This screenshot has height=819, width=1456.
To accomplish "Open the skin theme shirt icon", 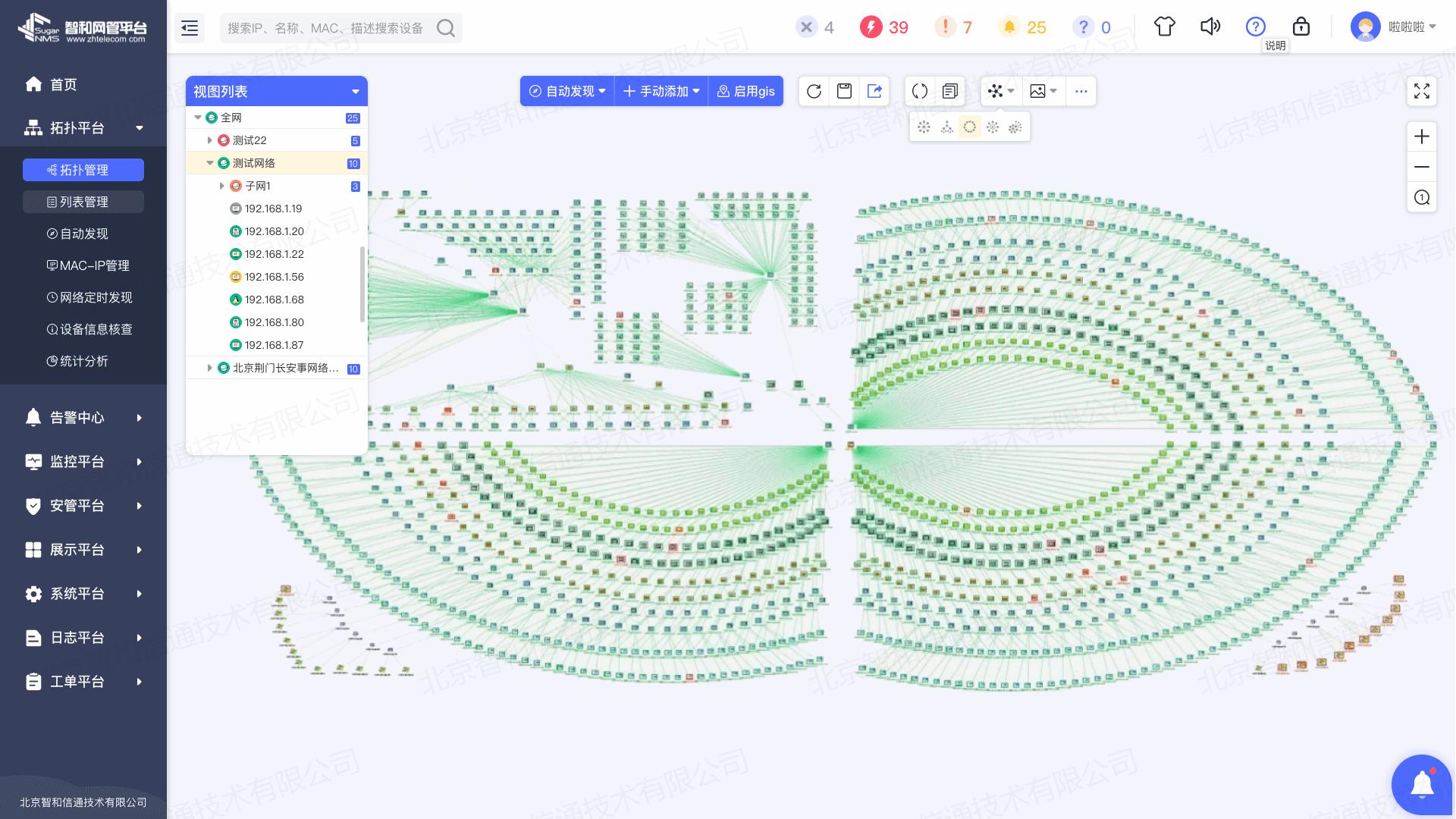I will click(x=1164, y=27).
